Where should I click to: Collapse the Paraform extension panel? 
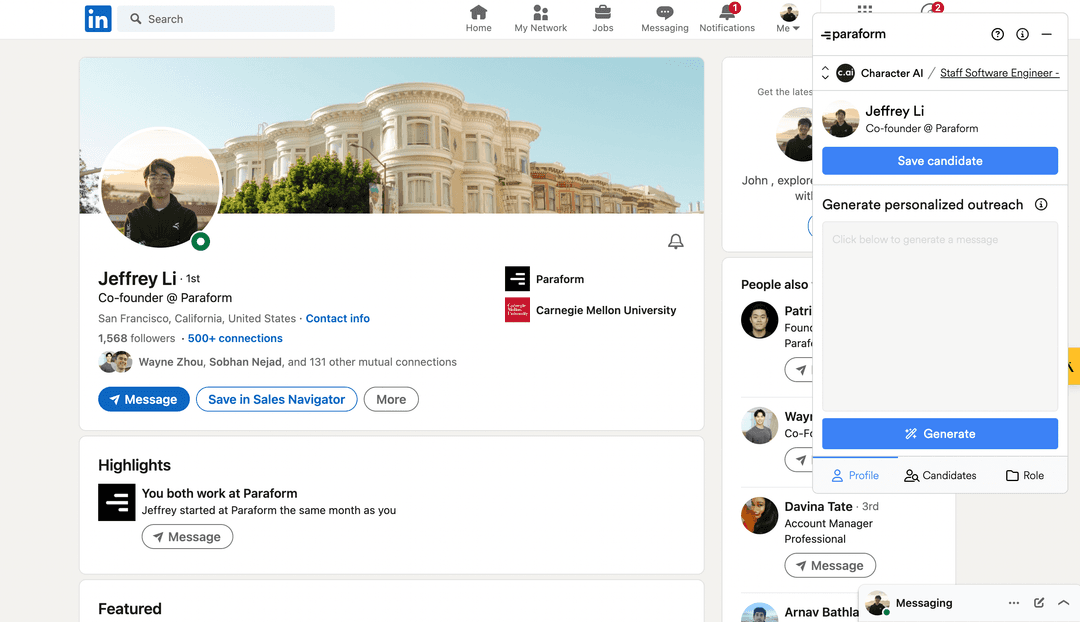[x=1047, y=34]
